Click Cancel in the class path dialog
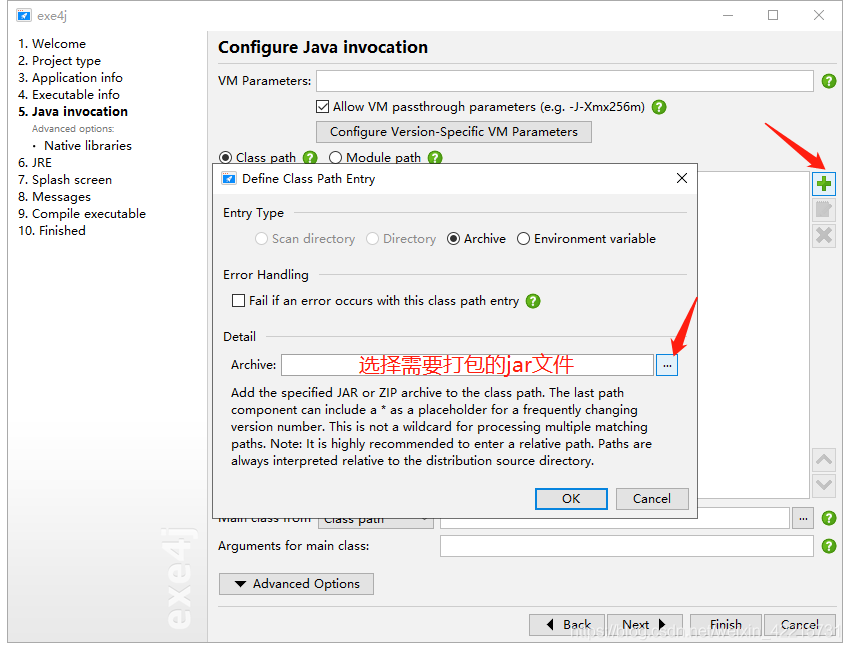This screenshot has width=850, height=650. pyautogui.click(x=652, y=499)
